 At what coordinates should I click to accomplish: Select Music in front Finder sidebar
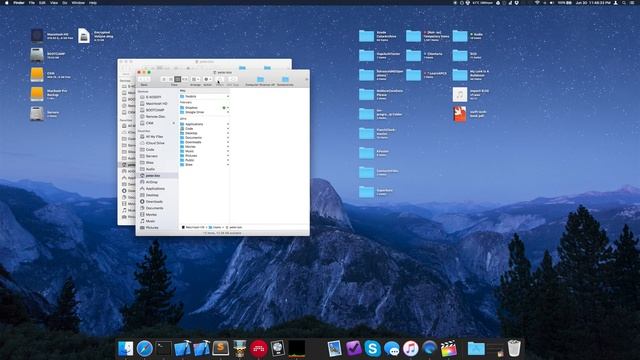click(x=157, y=221)
